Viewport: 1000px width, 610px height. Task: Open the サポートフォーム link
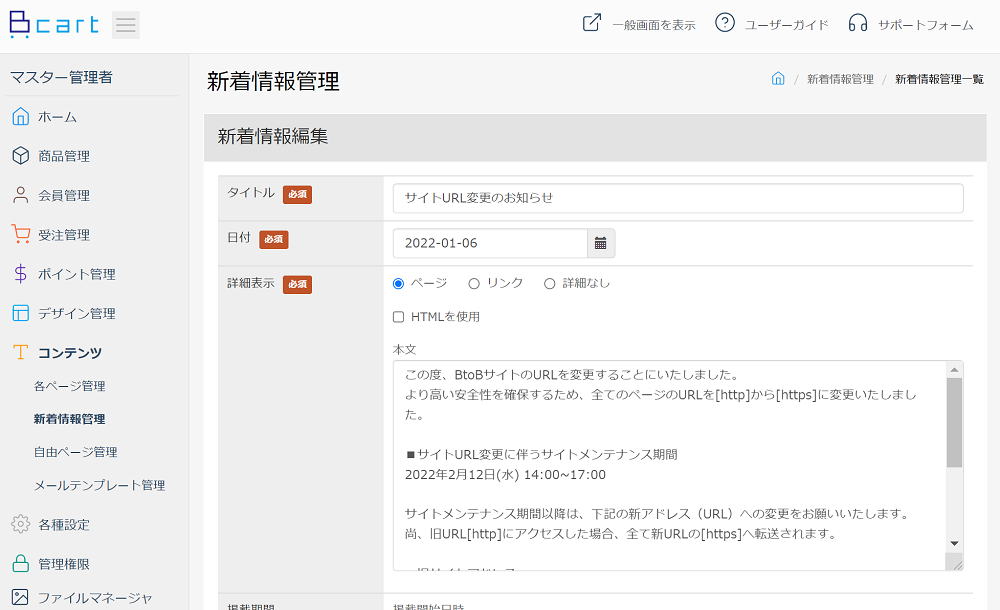coord(925,25)
